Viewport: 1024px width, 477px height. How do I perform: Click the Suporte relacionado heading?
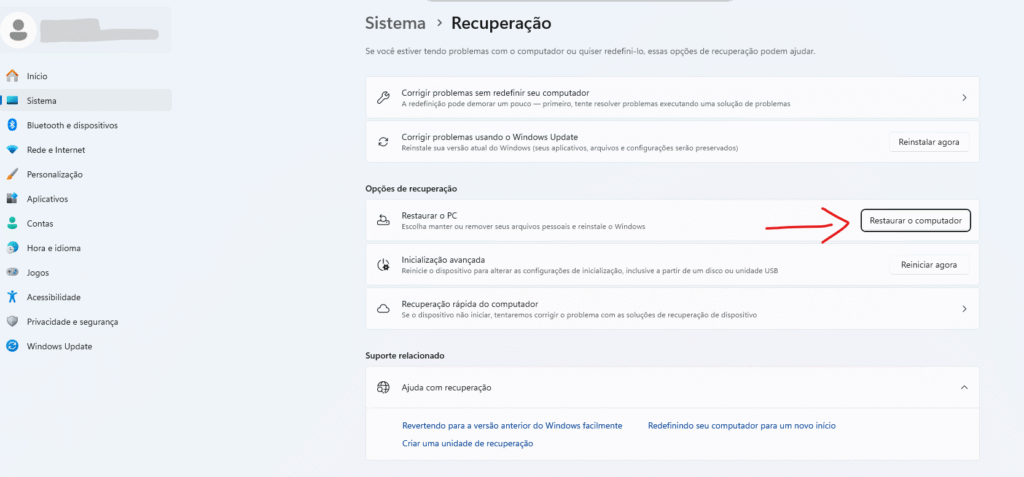coord(405,356)
